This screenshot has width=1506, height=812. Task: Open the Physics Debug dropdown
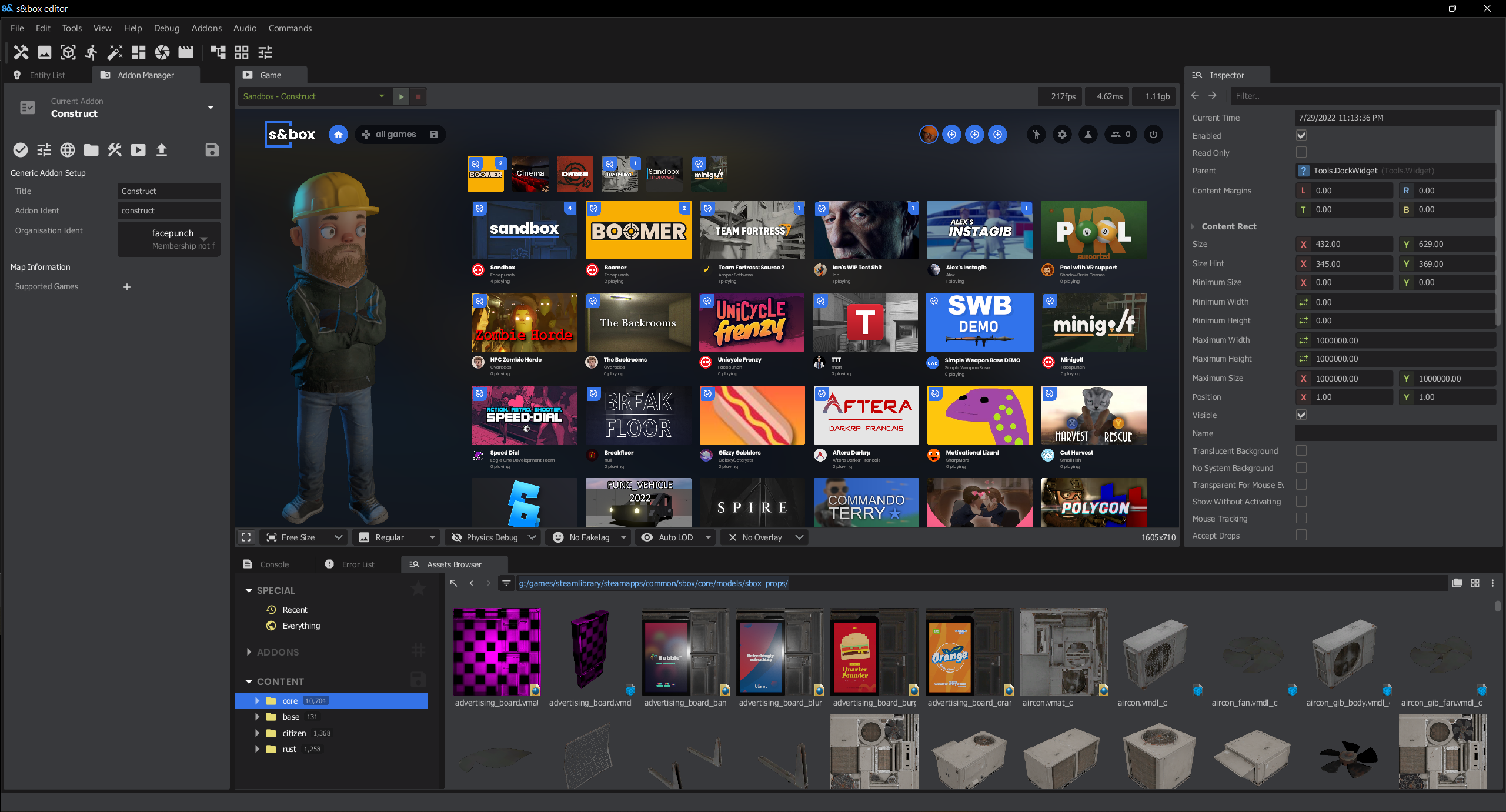[x=493, y=537]
